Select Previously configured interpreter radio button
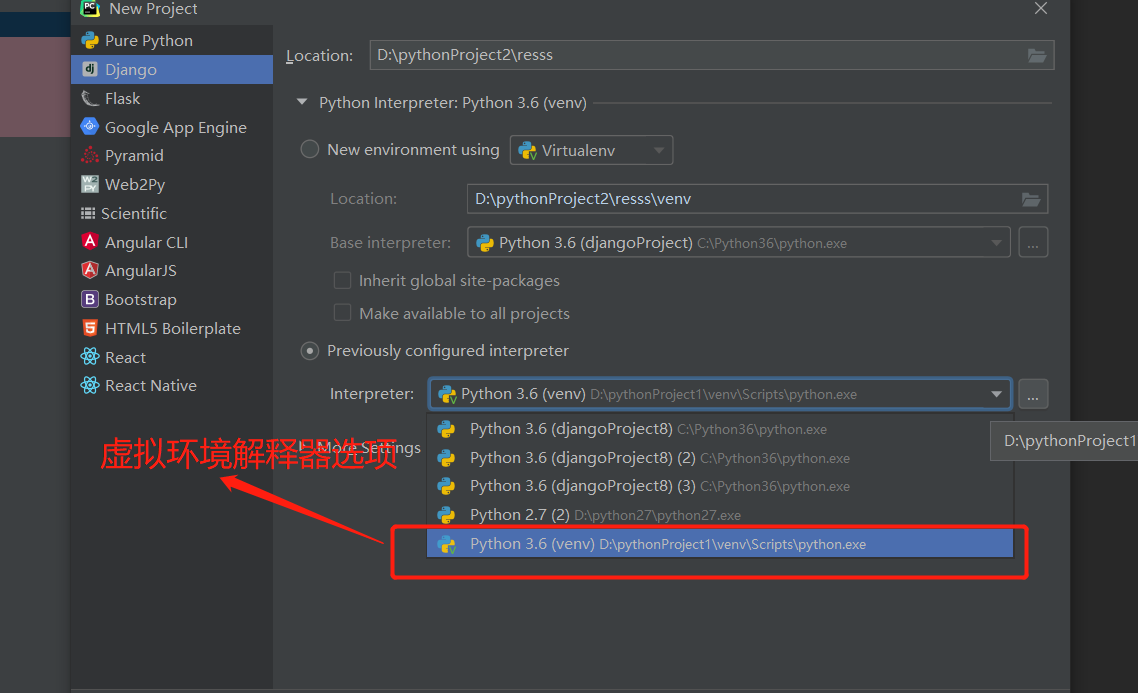Screen dimensions: 1138x693 310,351
